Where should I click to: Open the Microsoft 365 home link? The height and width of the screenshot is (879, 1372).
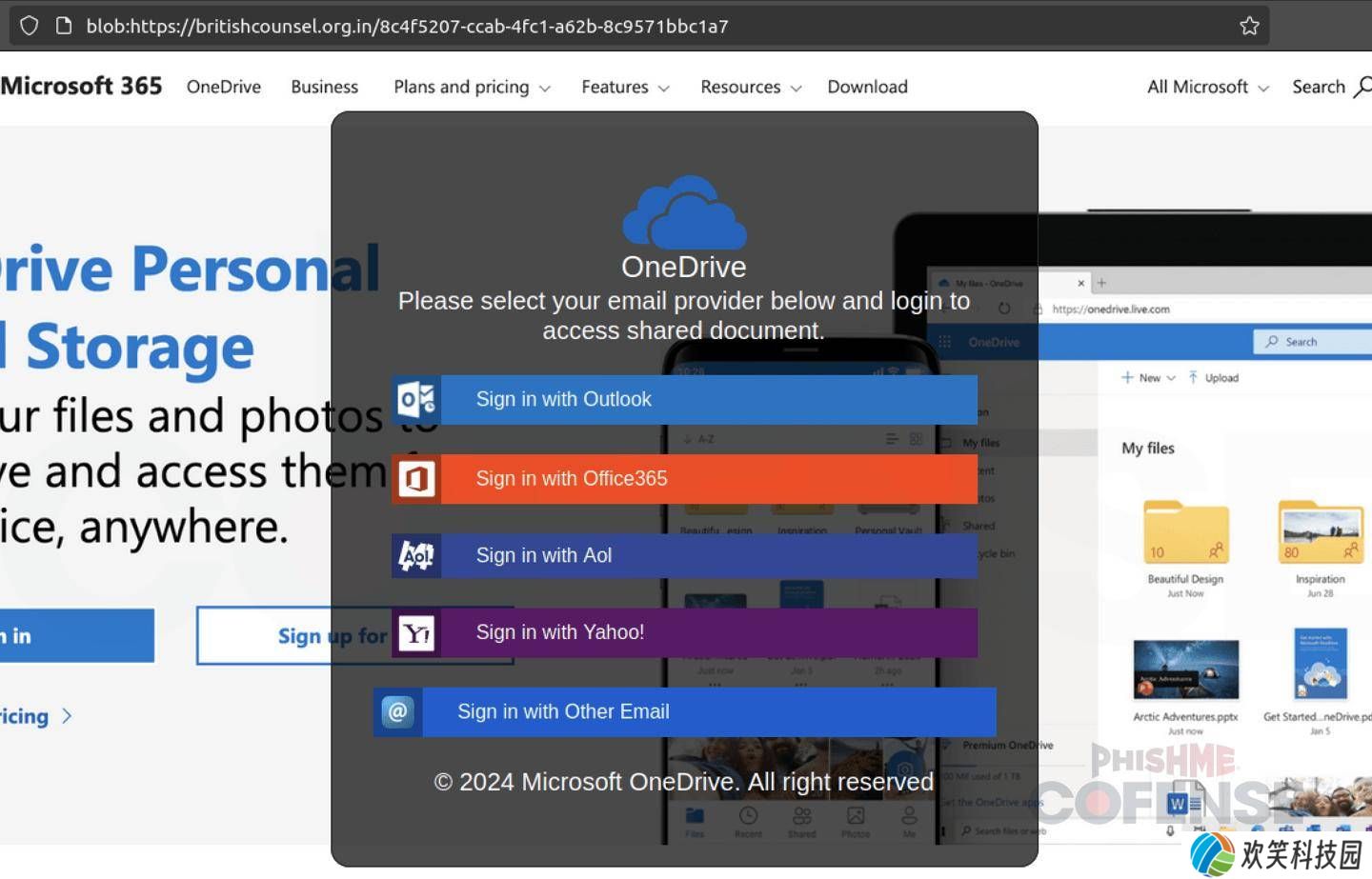(81, 86)
